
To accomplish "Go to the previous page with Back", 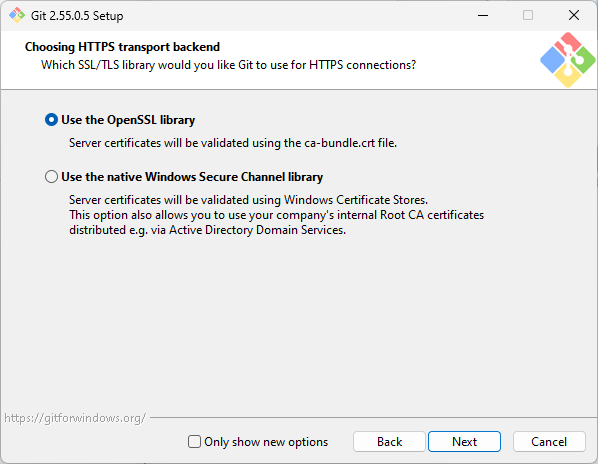I will point(389,442).
